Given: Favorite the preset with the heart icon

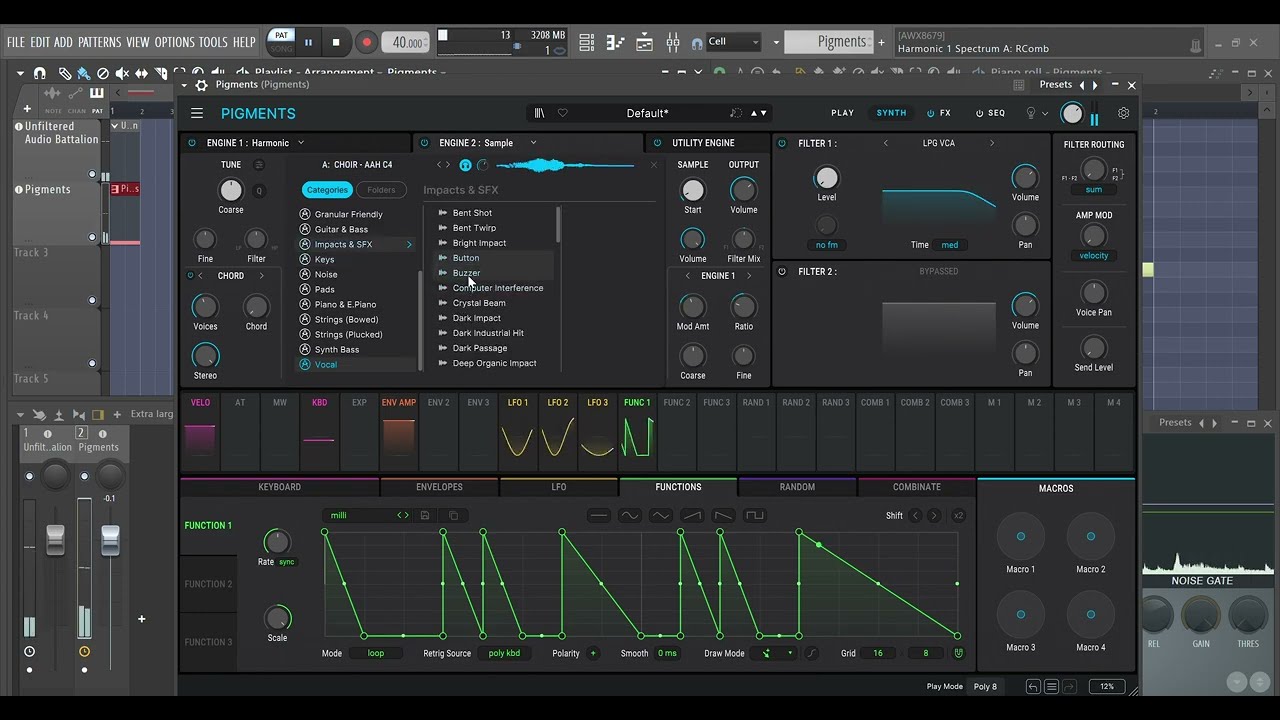Looking at the screenshot, I should (x=562, y=113).
